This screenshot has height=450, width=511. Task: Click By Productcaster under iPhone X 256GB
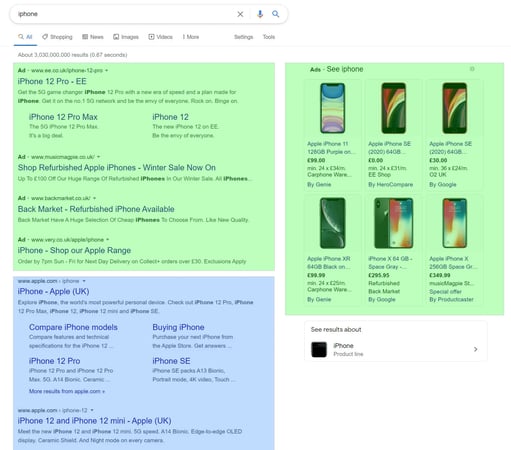point(451,300)
